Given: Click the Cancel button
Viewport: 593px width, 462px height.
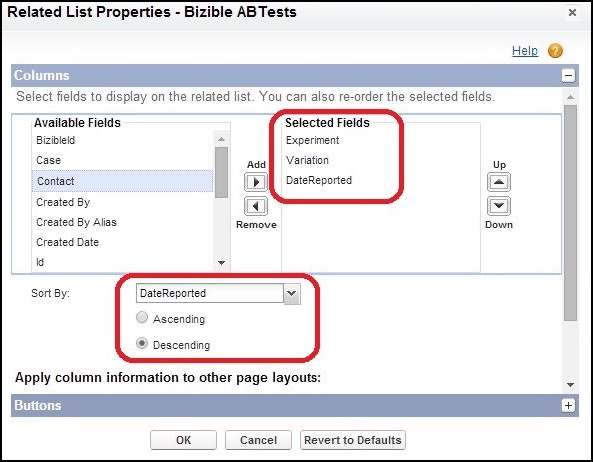Looking at the screenshot, I should click(x=258, y=440).
